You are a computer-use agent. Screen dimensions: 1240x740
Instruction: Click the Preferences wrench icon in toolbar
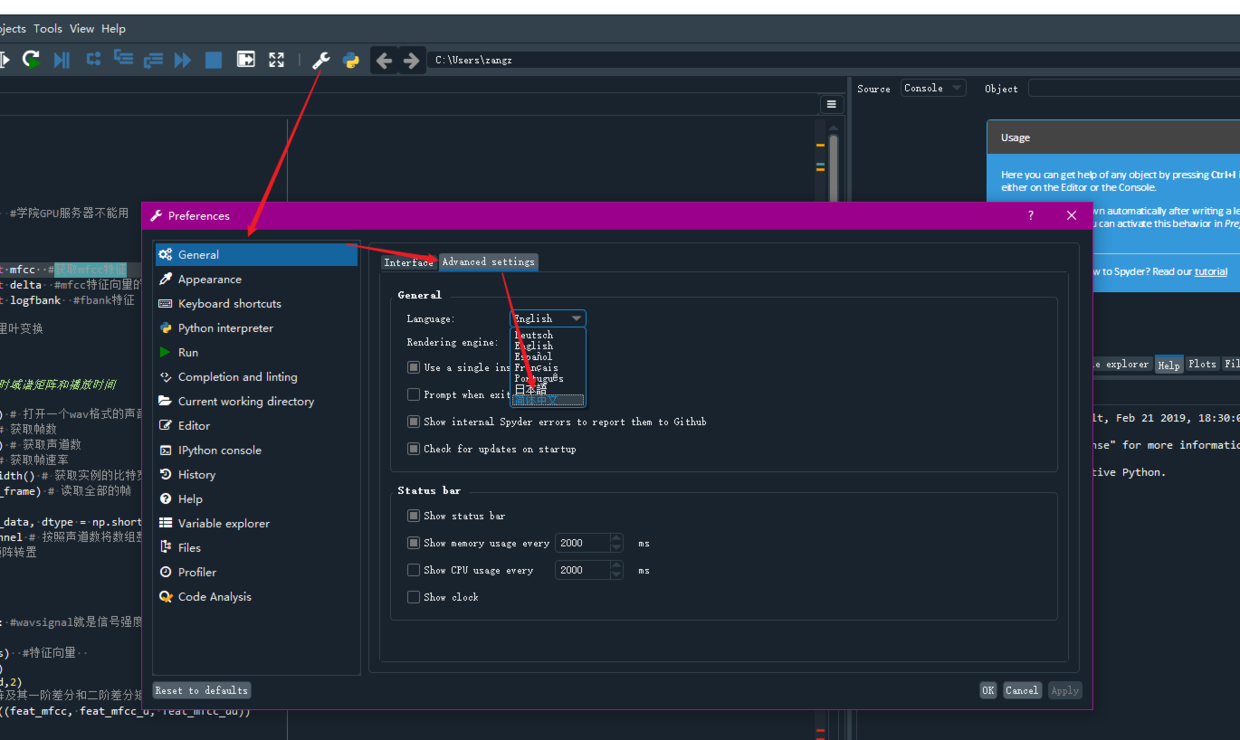point(321,60)
